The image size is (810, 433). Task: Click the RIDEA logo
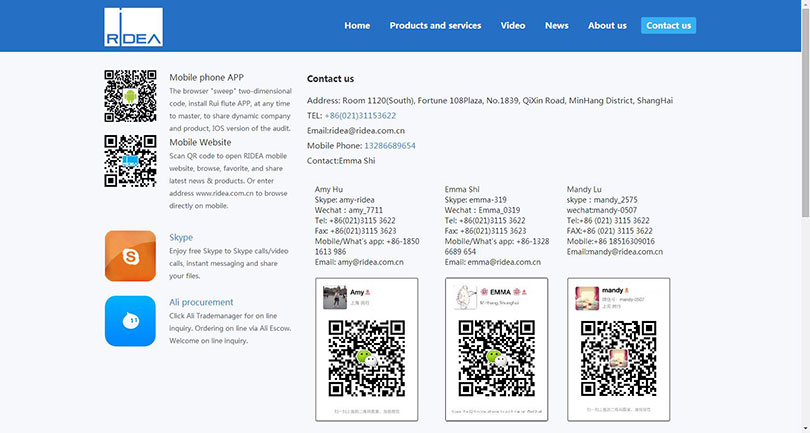pos(133,27)
